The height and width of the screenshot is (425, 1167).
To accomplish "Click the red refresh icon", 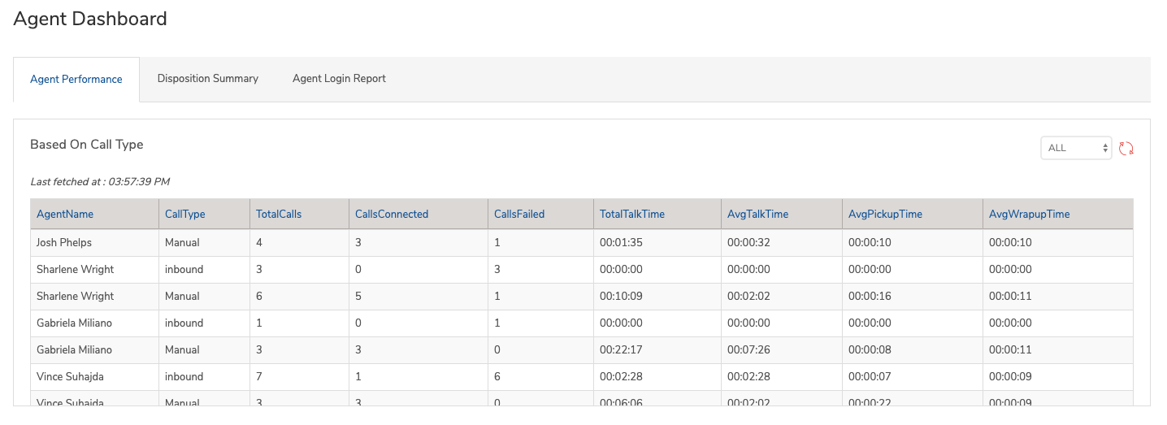I will click(1126, 148).
